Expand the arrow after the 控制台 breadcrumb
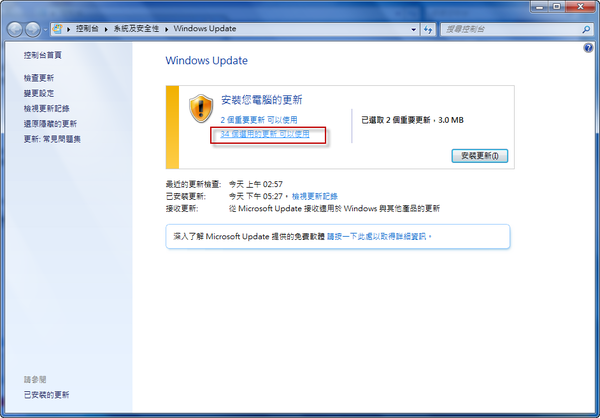Screen dimensions: 600x418 coord(106,29)
